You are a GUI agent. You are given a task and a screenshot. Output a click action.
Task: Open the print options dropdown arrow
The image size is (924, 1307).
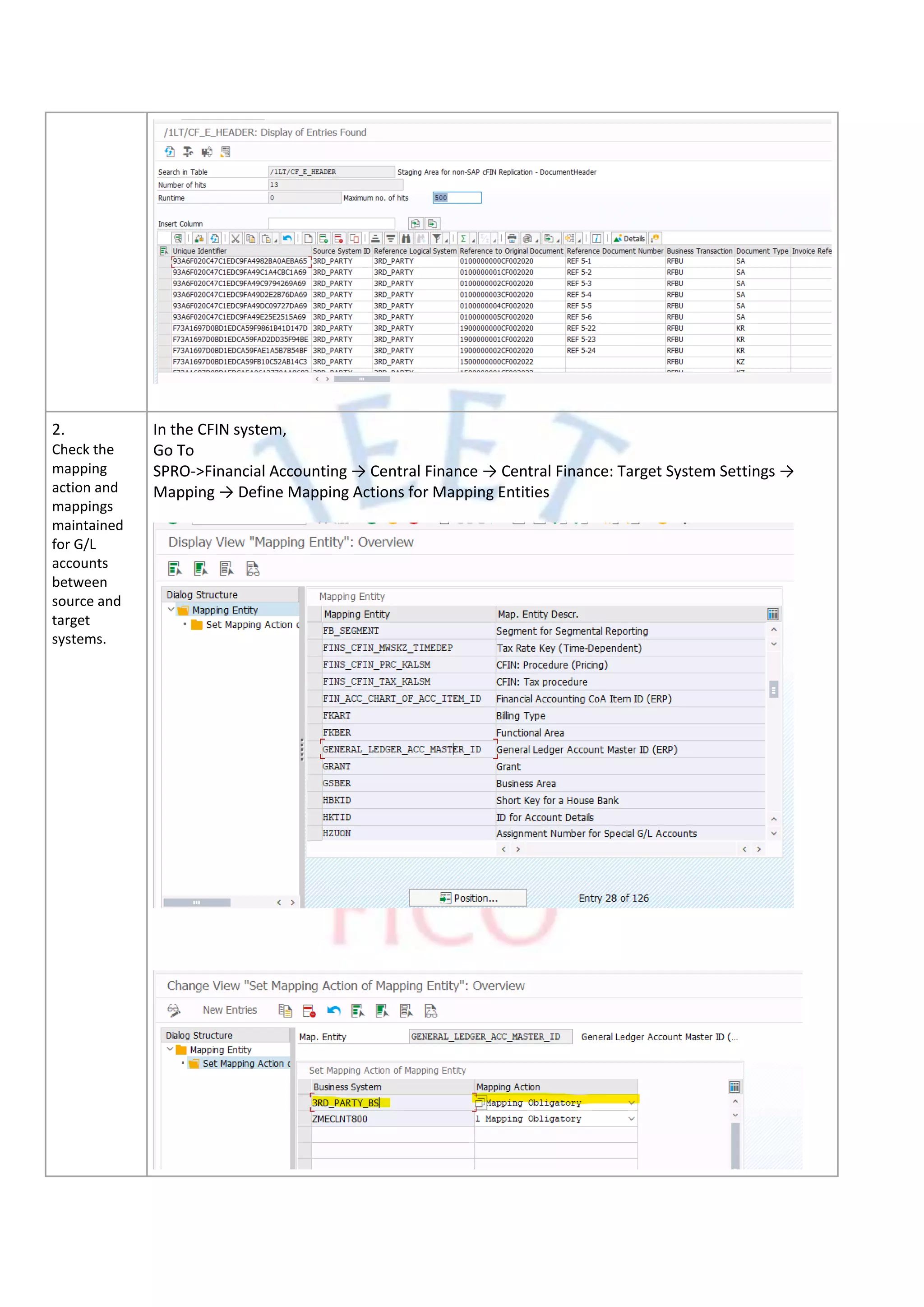click(537, 241)
